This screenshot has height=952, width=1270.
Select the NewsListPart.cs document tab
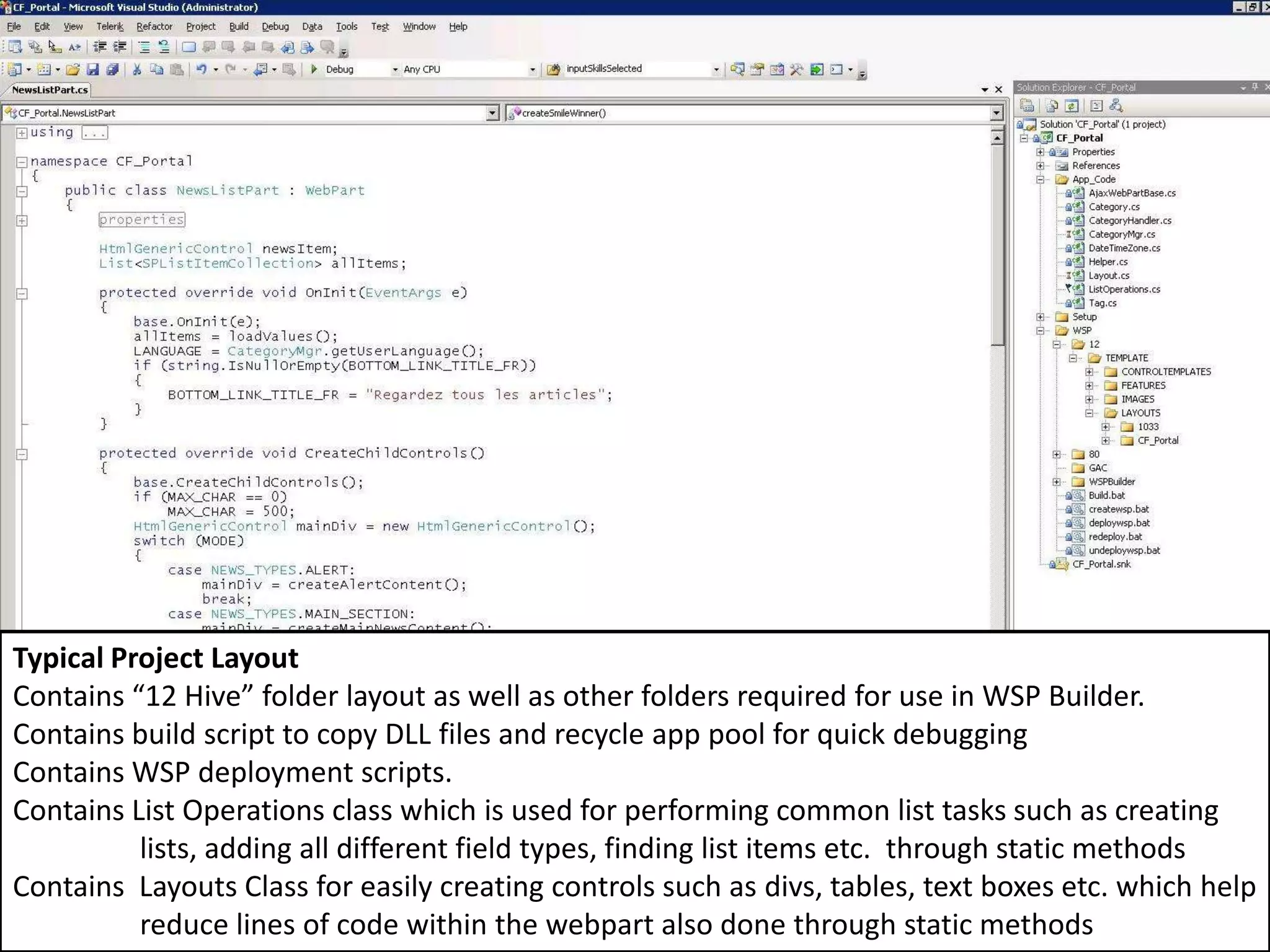pos(50,90)
